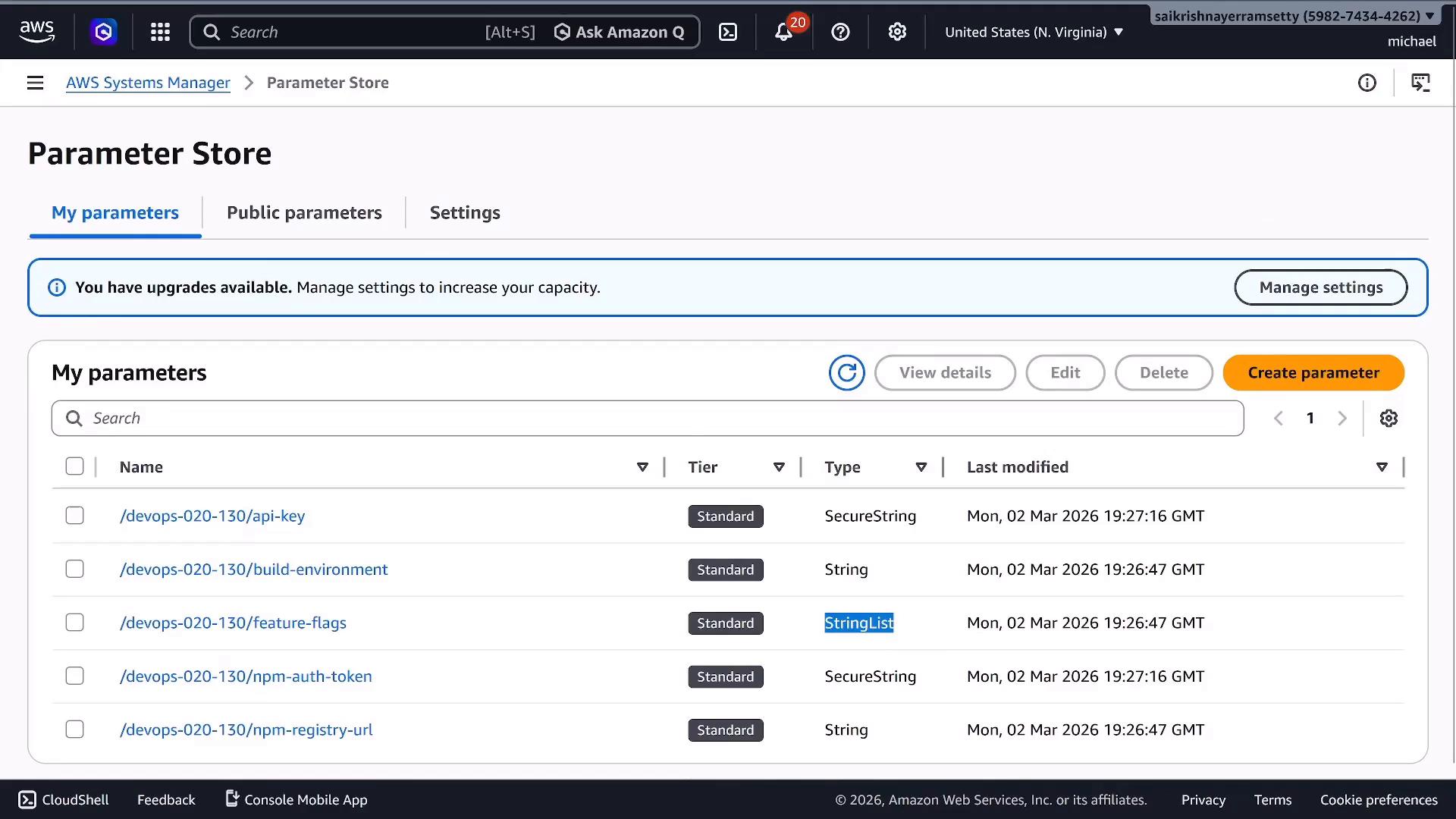Open the region selector United States (N. Virginia)
The image size is (1456, 819).
pyautogui.click(x=1034, y=32)
